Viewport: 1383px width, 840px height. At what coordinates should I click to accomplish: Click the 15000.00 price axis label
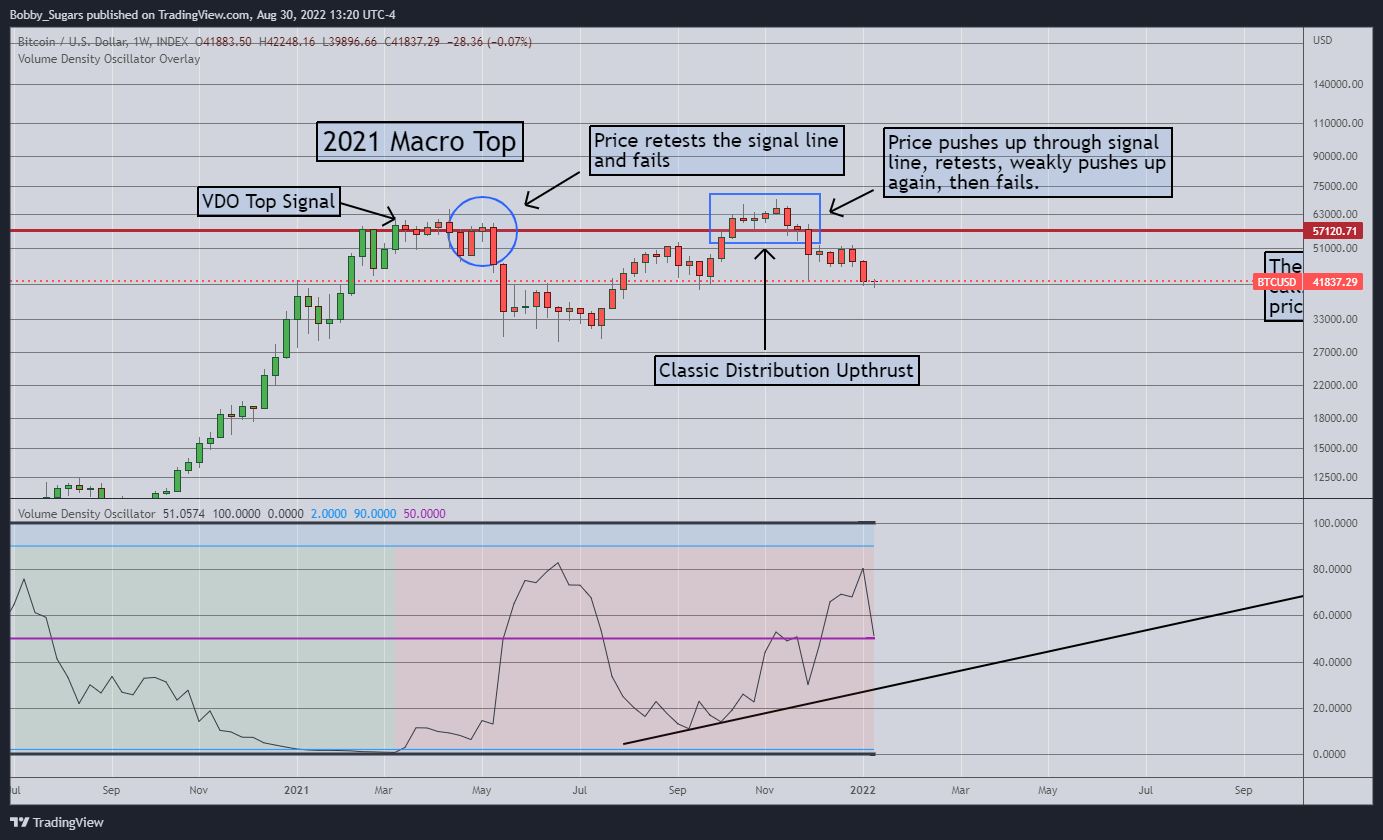(x=1335, y=448)
